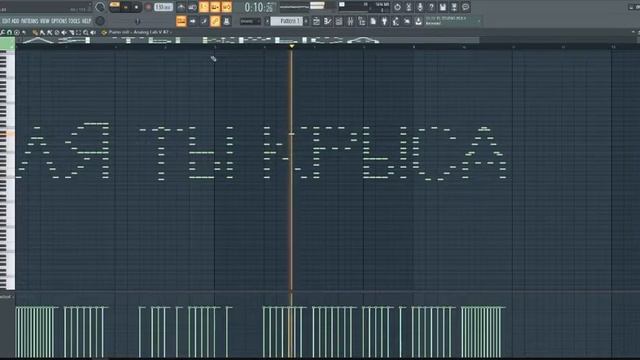Screen dimensions: 640x360
Task: Click the piano roll overview scrollbar
Action: click(x=247, y=40)
